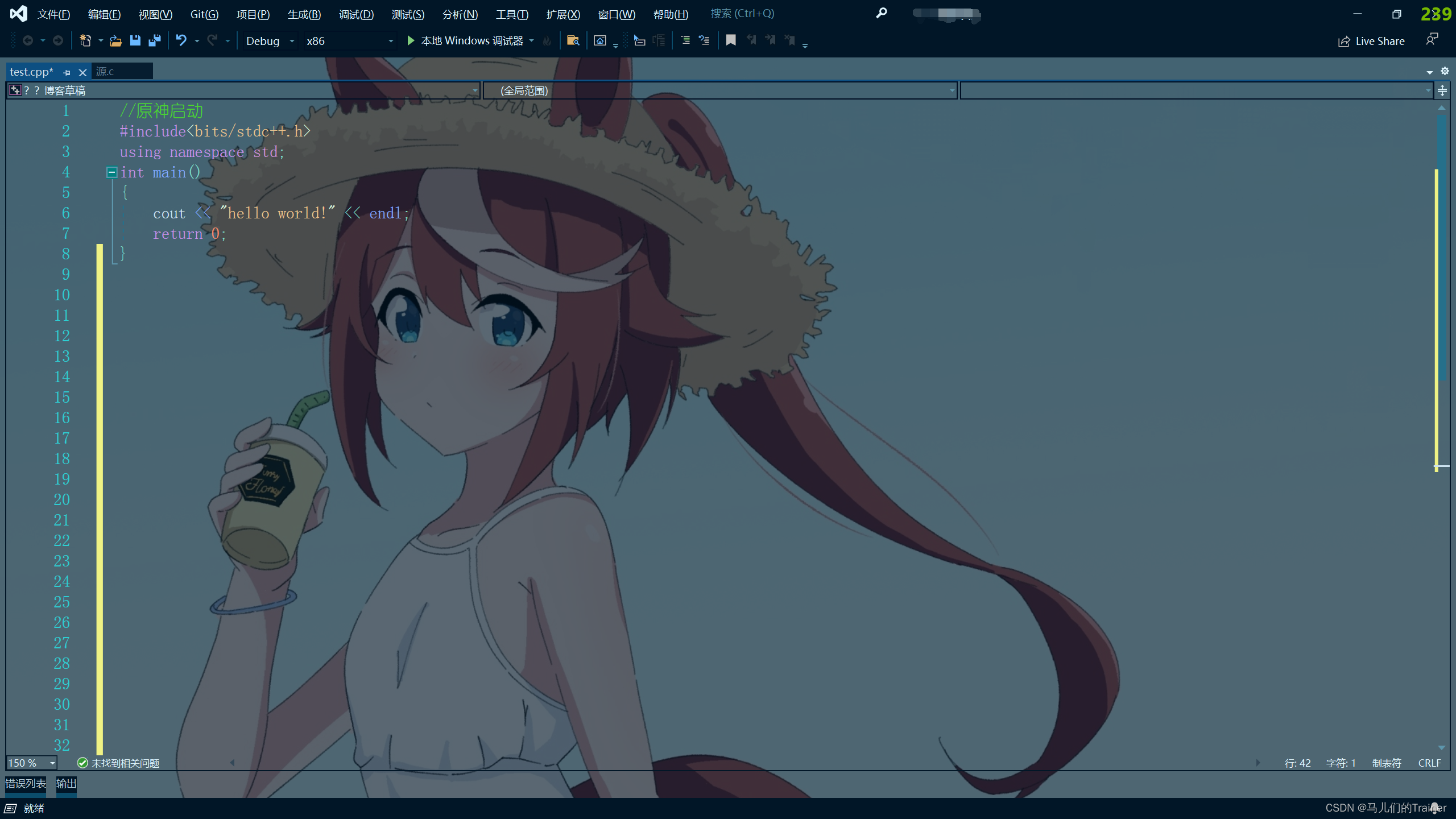Click line 6 containing cout hello world
The width and height of the screenshot is (1456, 819).
[281, 213]
